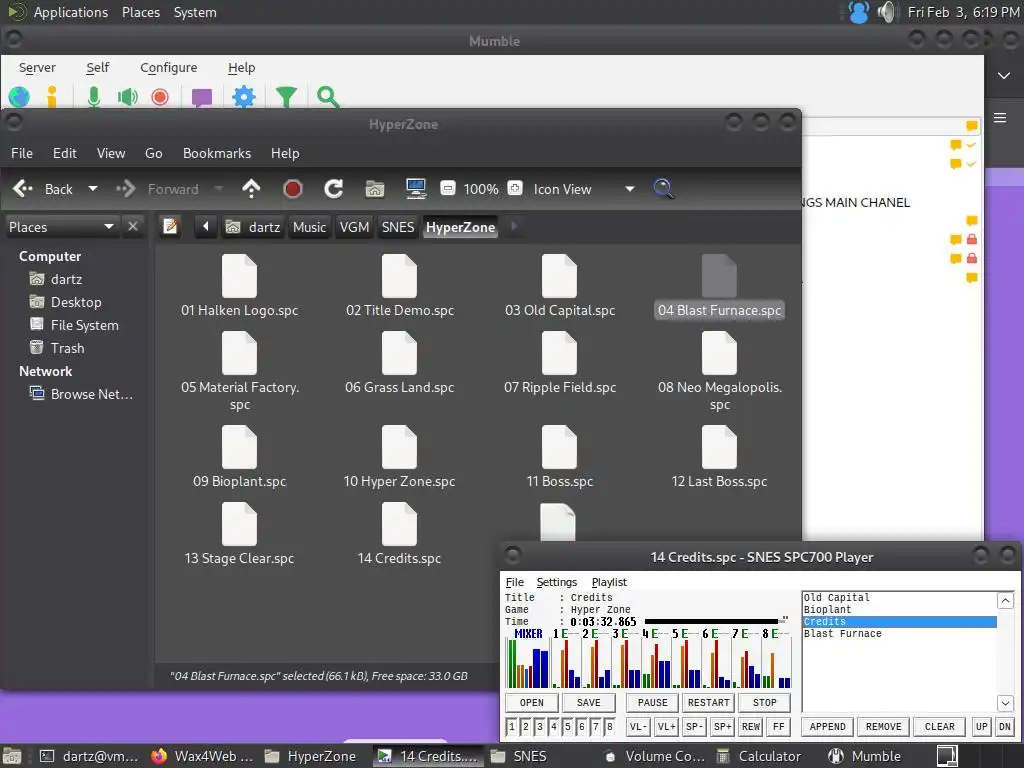1024x768 pixels.
Task: Start recording in Mumble toolbar
Action: 160,97
